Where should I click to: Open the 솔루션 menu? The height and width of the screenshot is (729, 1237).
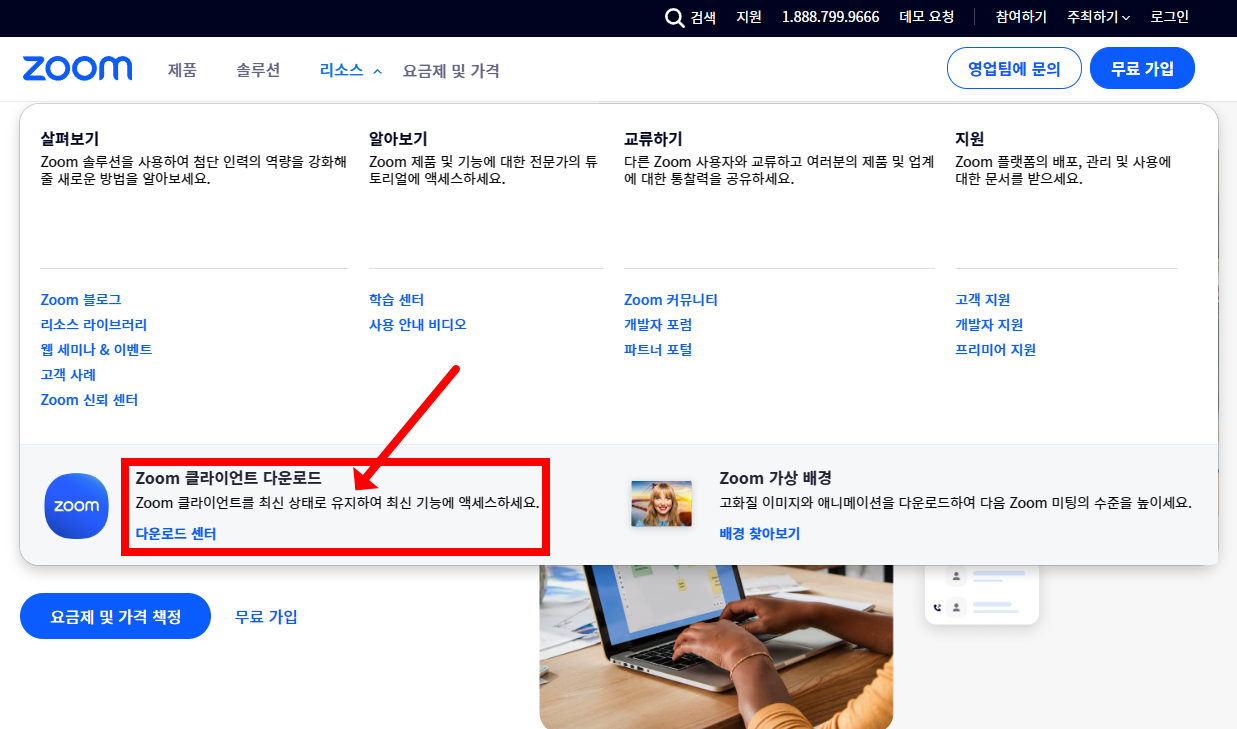pos(258,71)
